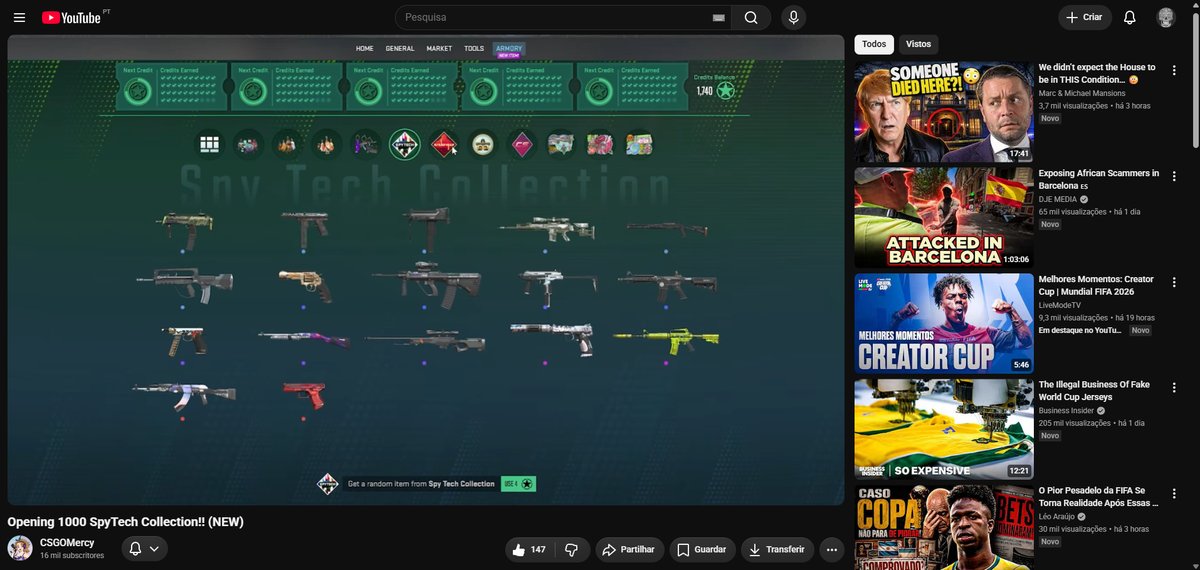Click the GENERAL tab in the video
The width and height of the screenshot is (1200, 570).
click(400, 48)
